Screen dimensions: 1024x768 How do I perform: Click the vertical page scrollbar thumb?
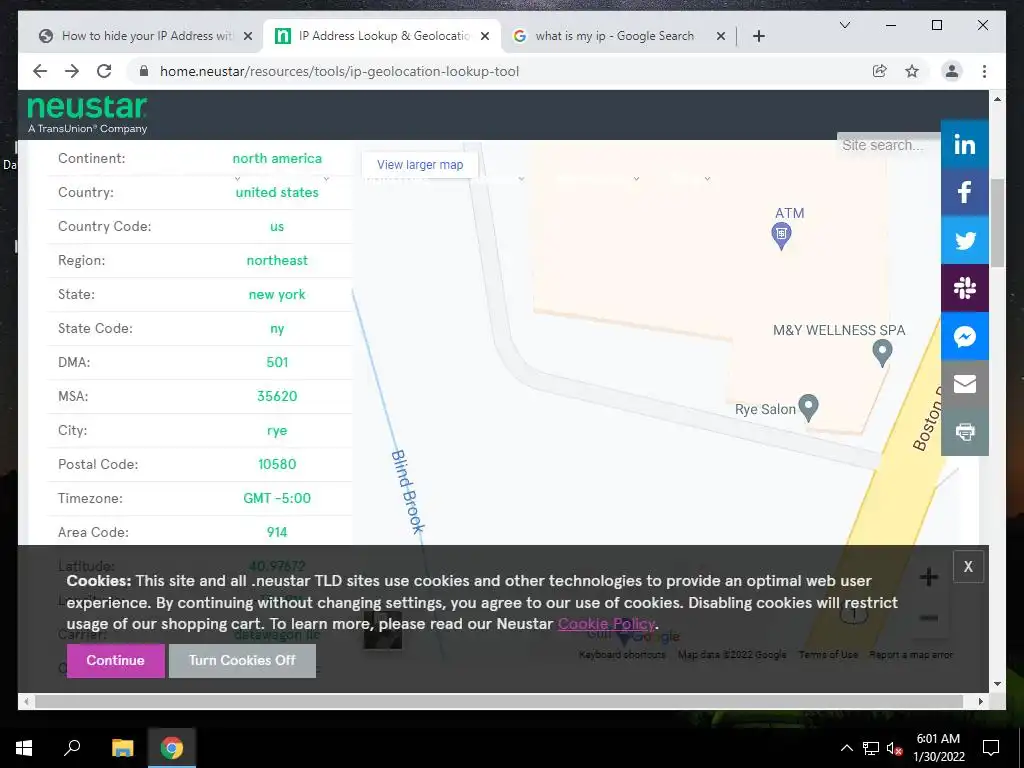(997, 222)
